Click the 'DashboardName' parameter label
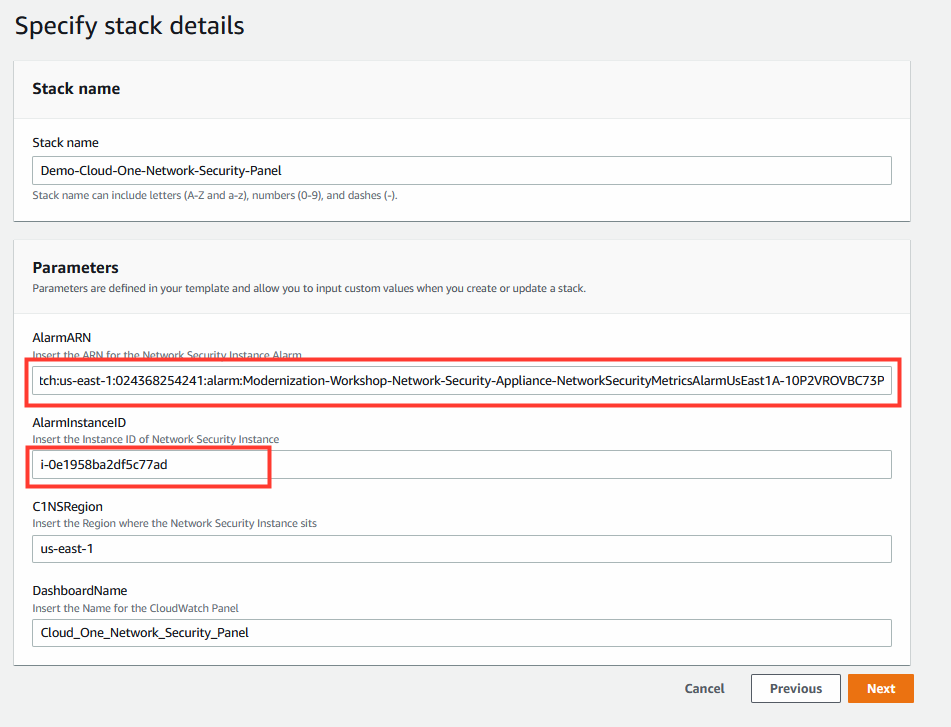This screenshot has height=727, width=951. (79, 591)
